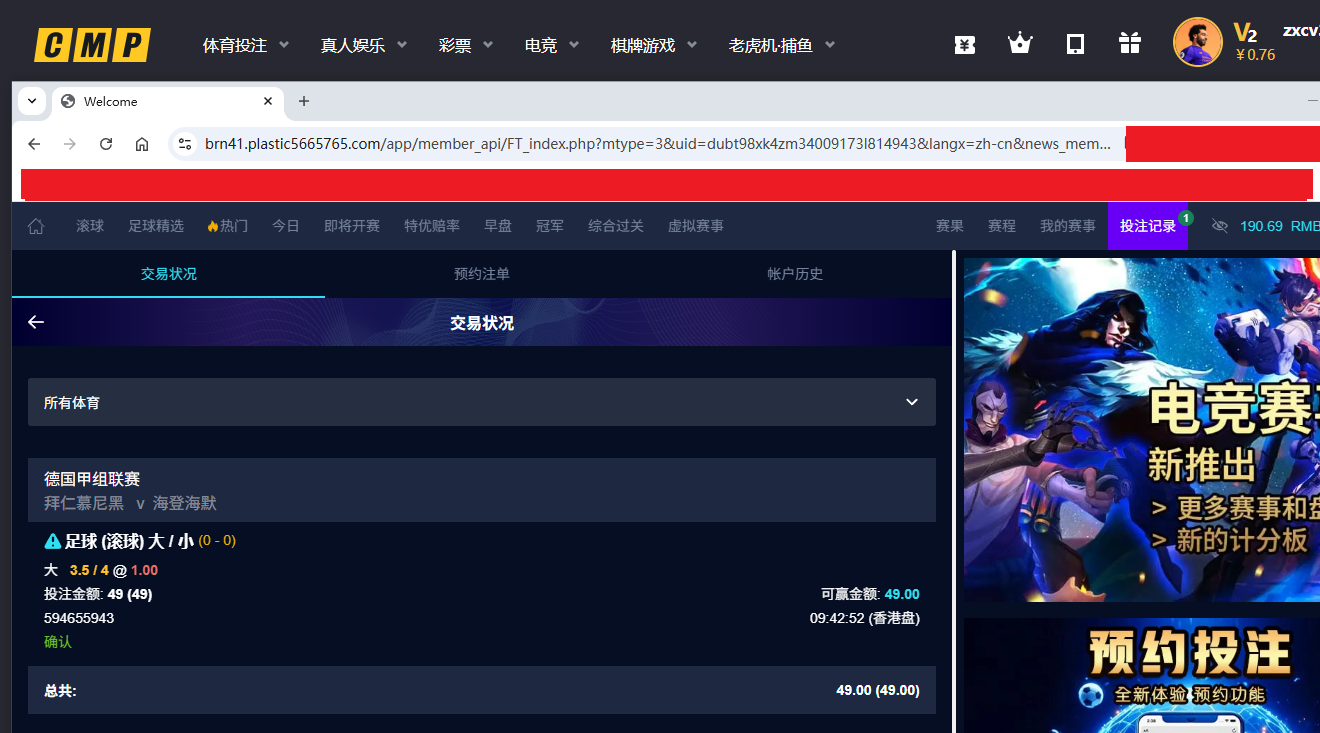This screenshot has height=733, width=1320.
Task: Expand the 彩票 menu
Action: point(466,45)
